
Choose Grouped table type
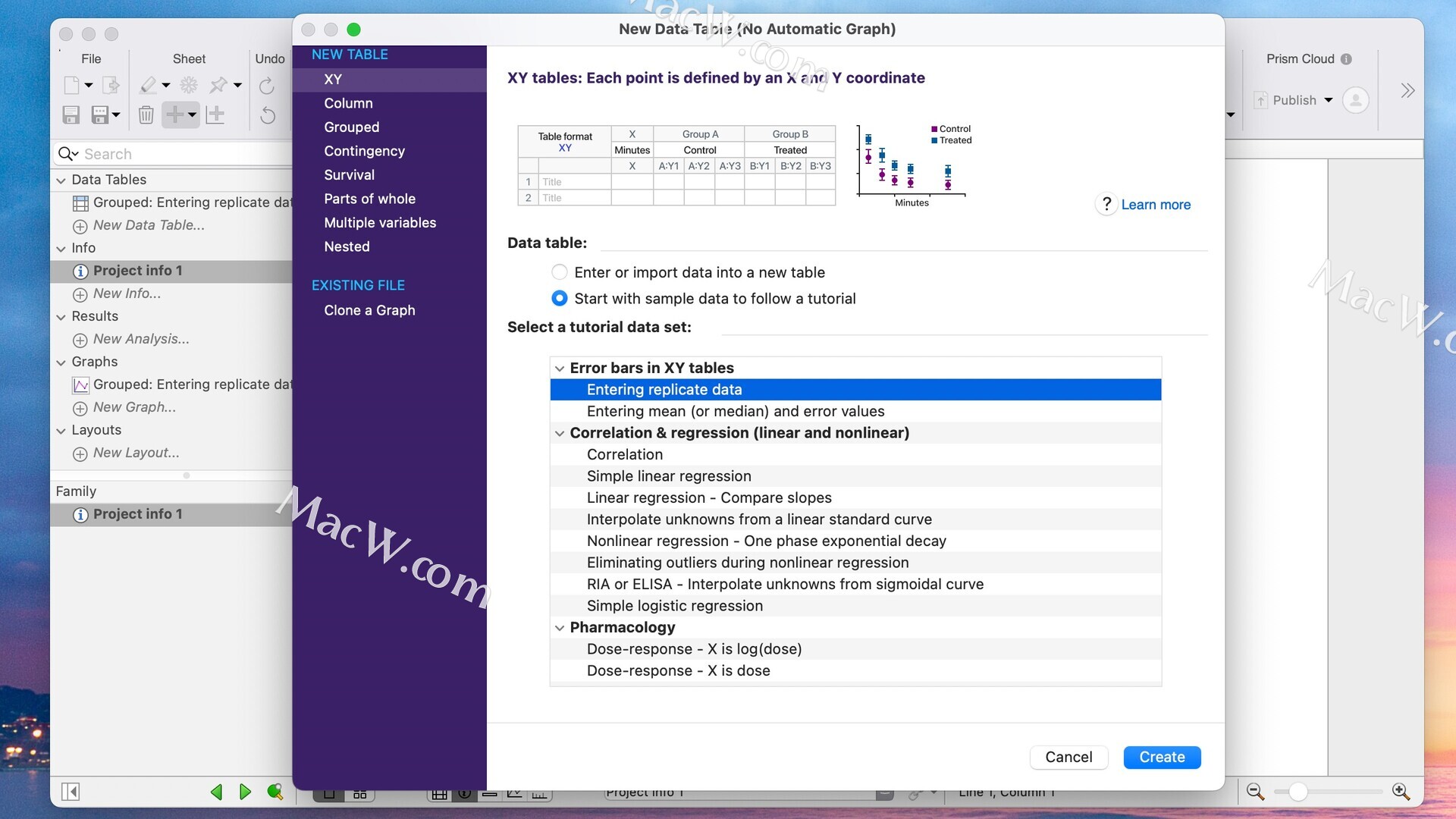point(389,127)
